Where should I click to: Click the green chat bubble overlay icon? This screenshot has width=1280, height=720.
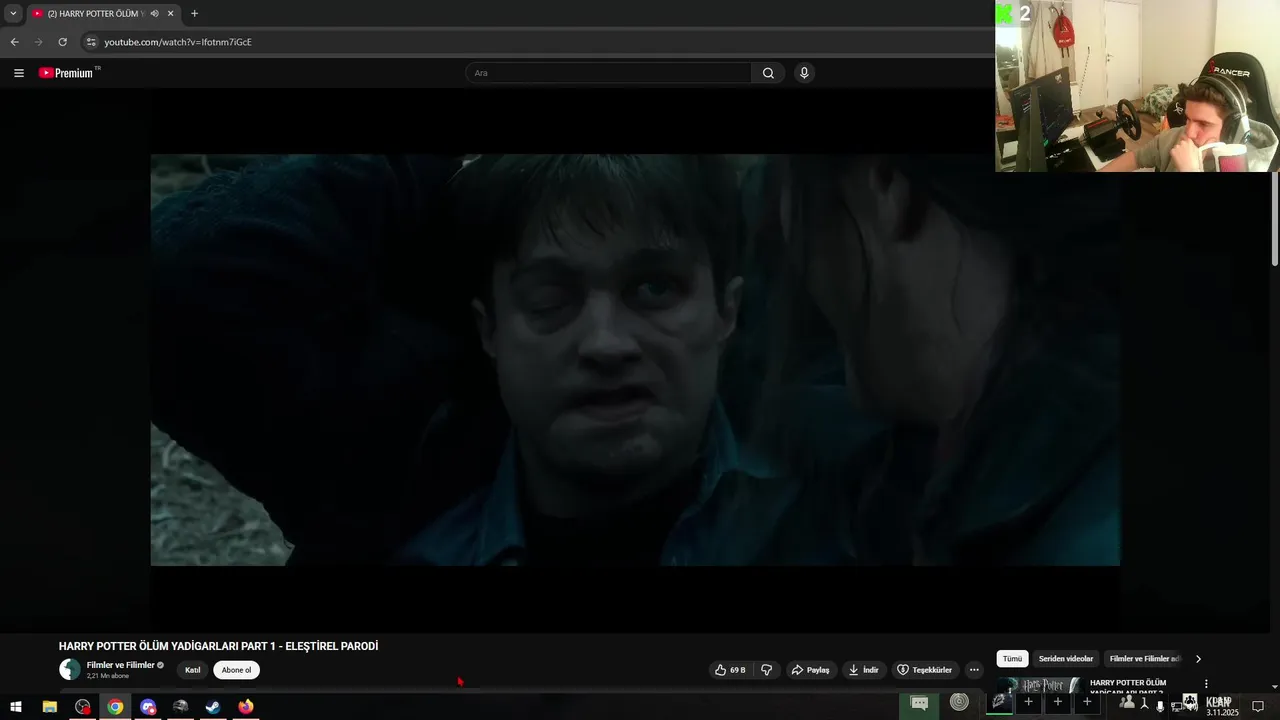pos(919,704)
